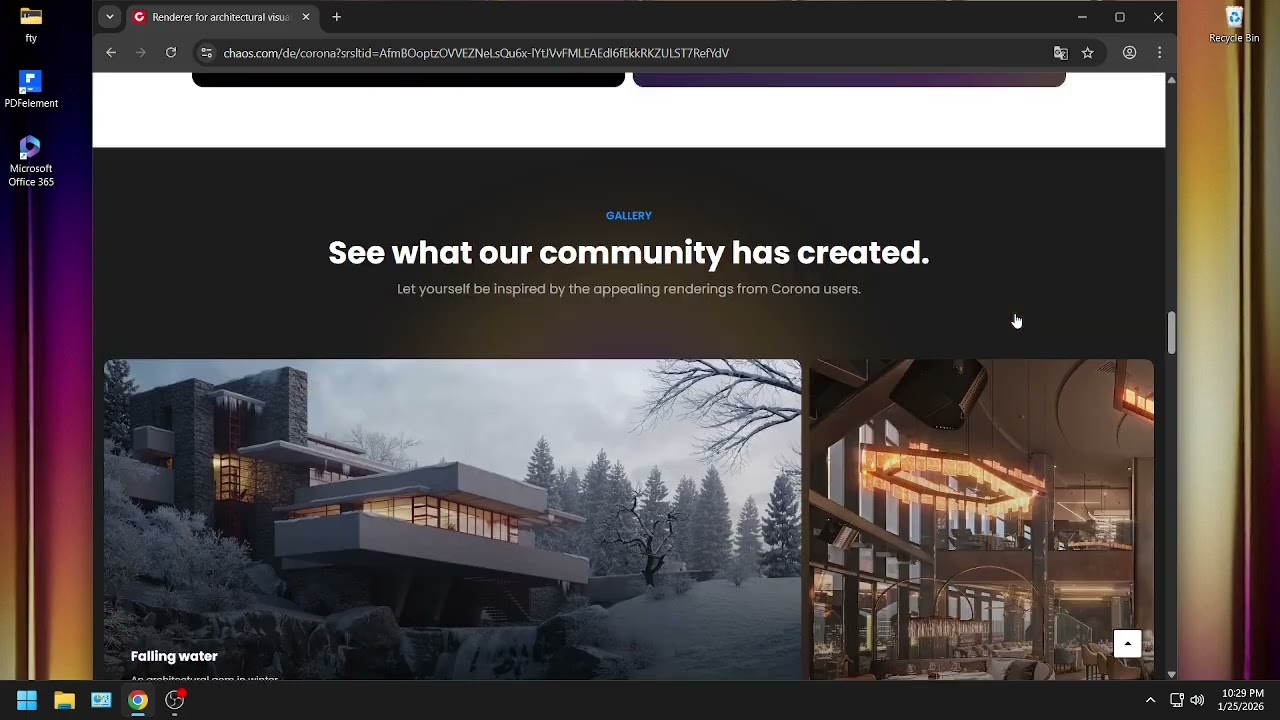Image resolution: width=1280 pixels, height=720 pixels.
Task: Minimize the Chrome window
Action: [1082, 17]
